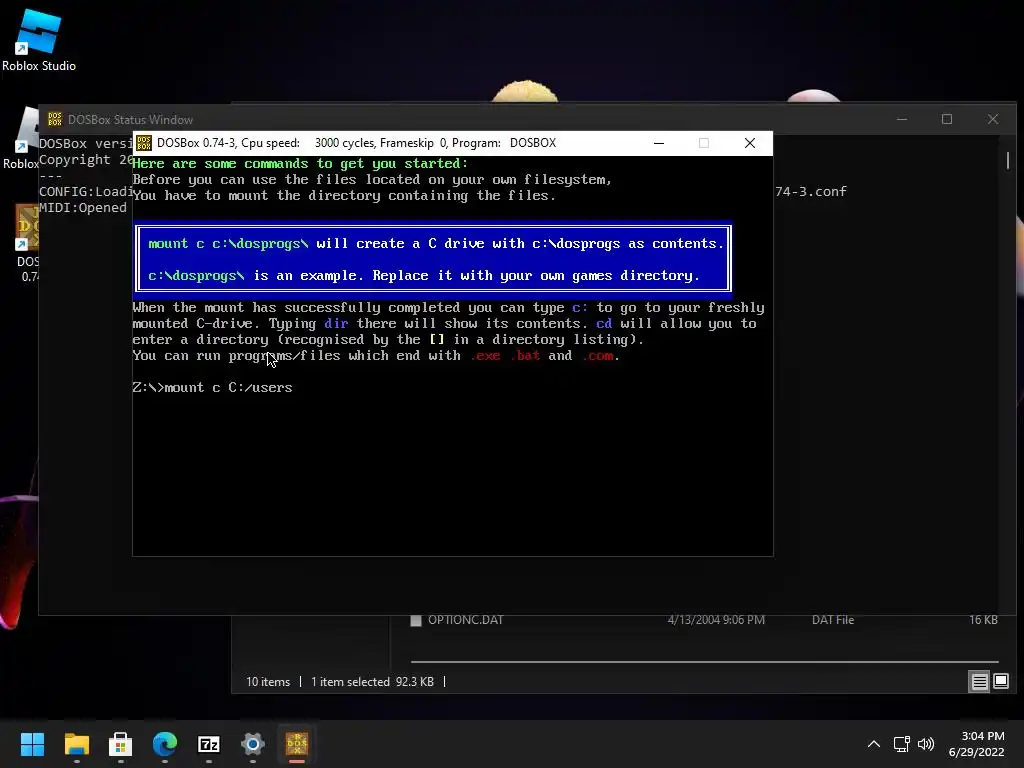
Task: Launch Microsoft Store from the taskbar
Action: tap(120, 744)
